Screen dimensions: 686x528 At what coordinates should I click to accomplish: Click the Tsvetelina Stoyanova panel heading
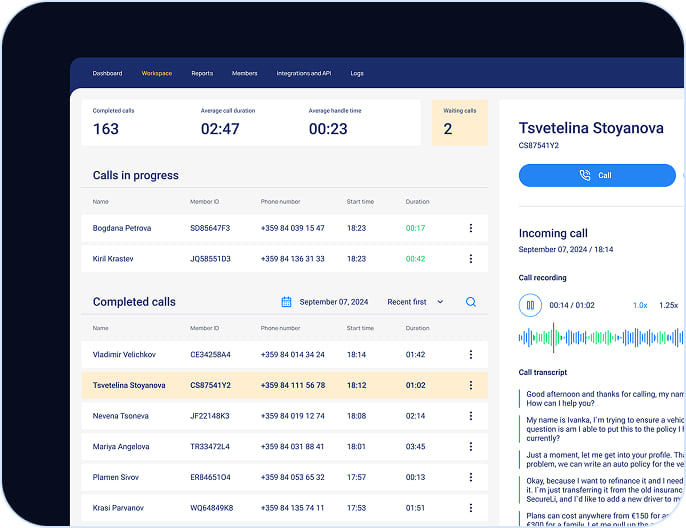pos(591,128)
